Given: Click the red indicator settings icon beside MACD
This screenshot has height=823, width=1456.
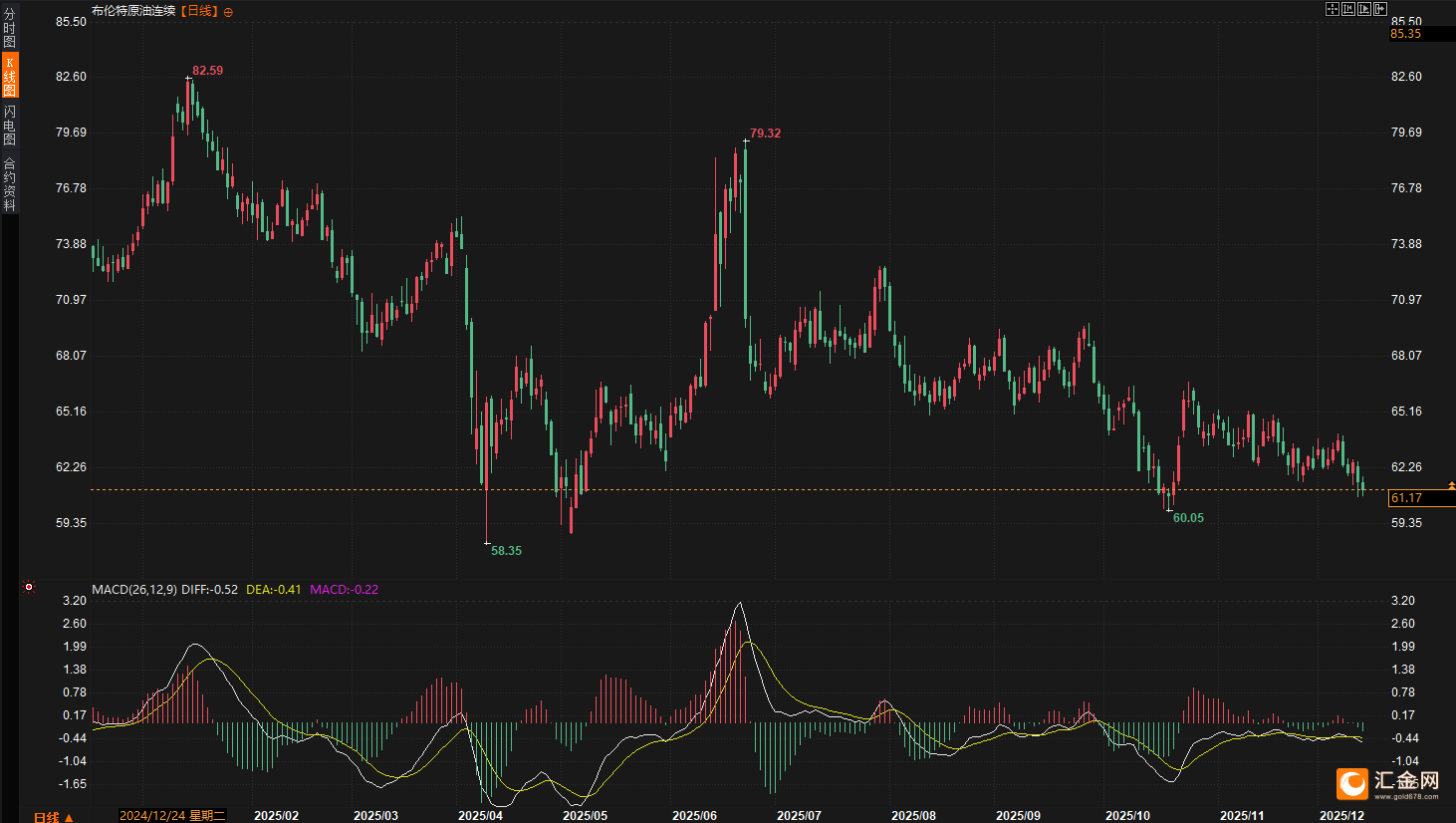Looking at the screenshot, I should tap(29, 587).
